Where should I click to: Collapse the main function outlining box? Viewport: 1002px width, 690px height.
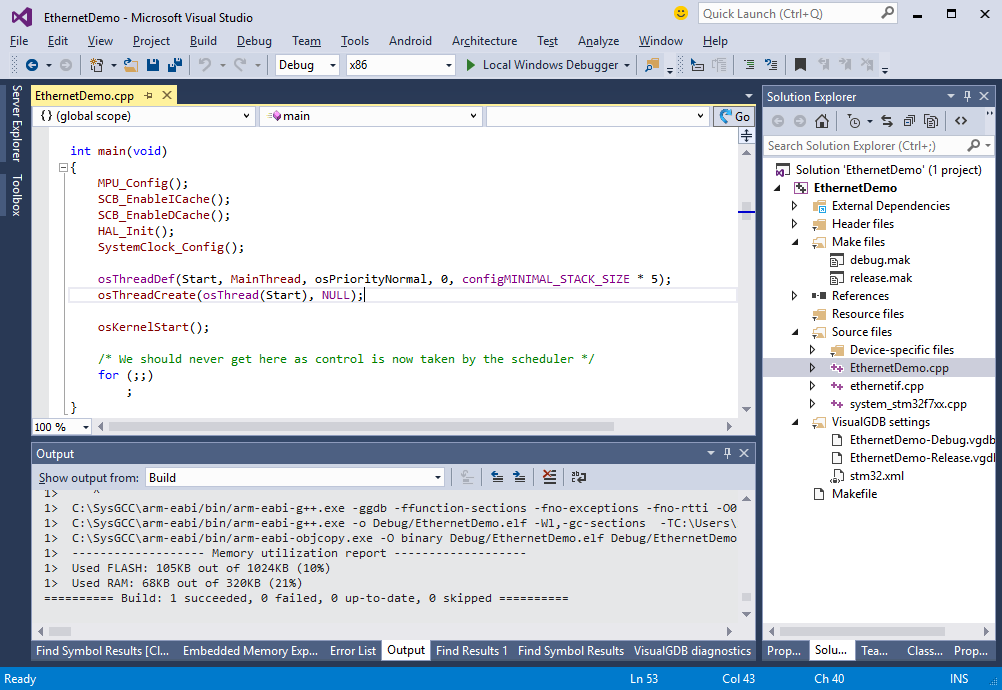tap(63, 167)
